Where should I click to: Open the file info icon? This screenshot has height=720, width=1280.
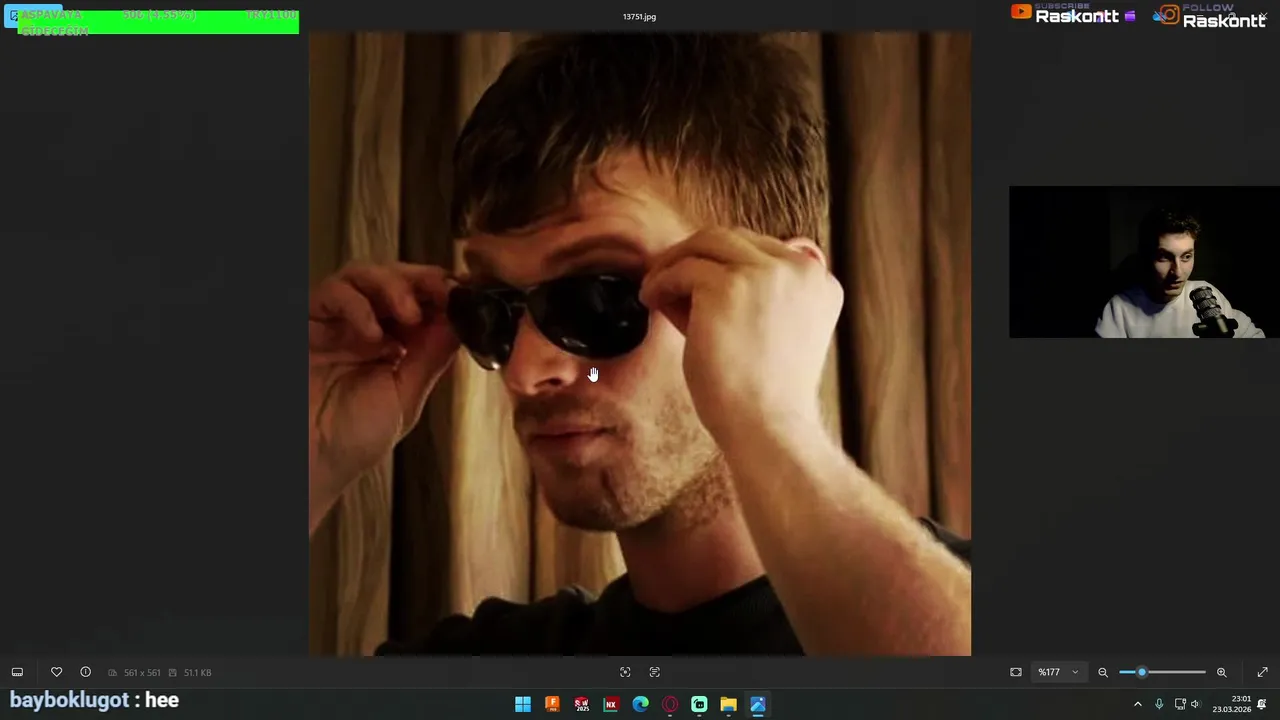pos(85,672)
